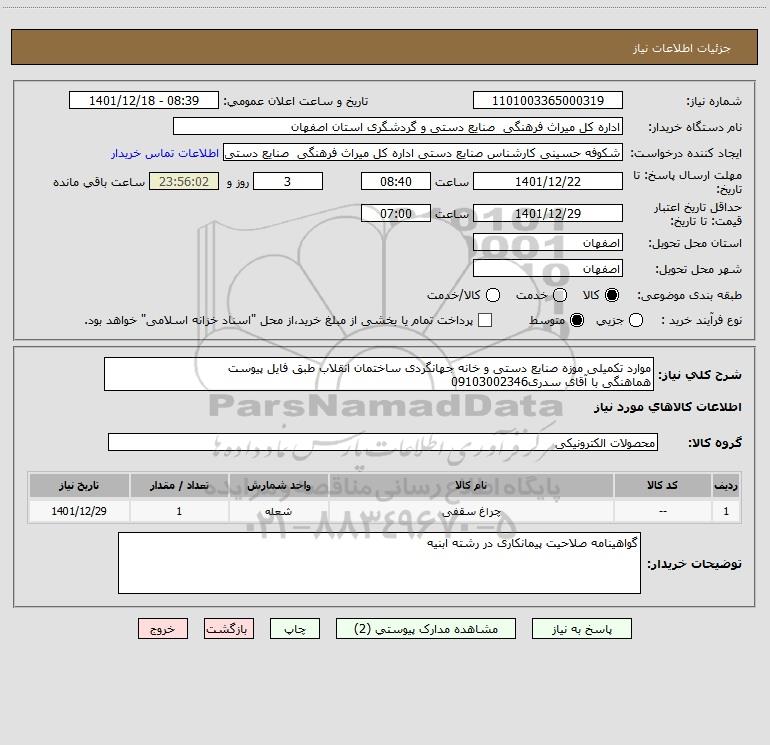Screen dimensions: 770x745
Task: Select the کالا radio button
Action: (612, 295)
